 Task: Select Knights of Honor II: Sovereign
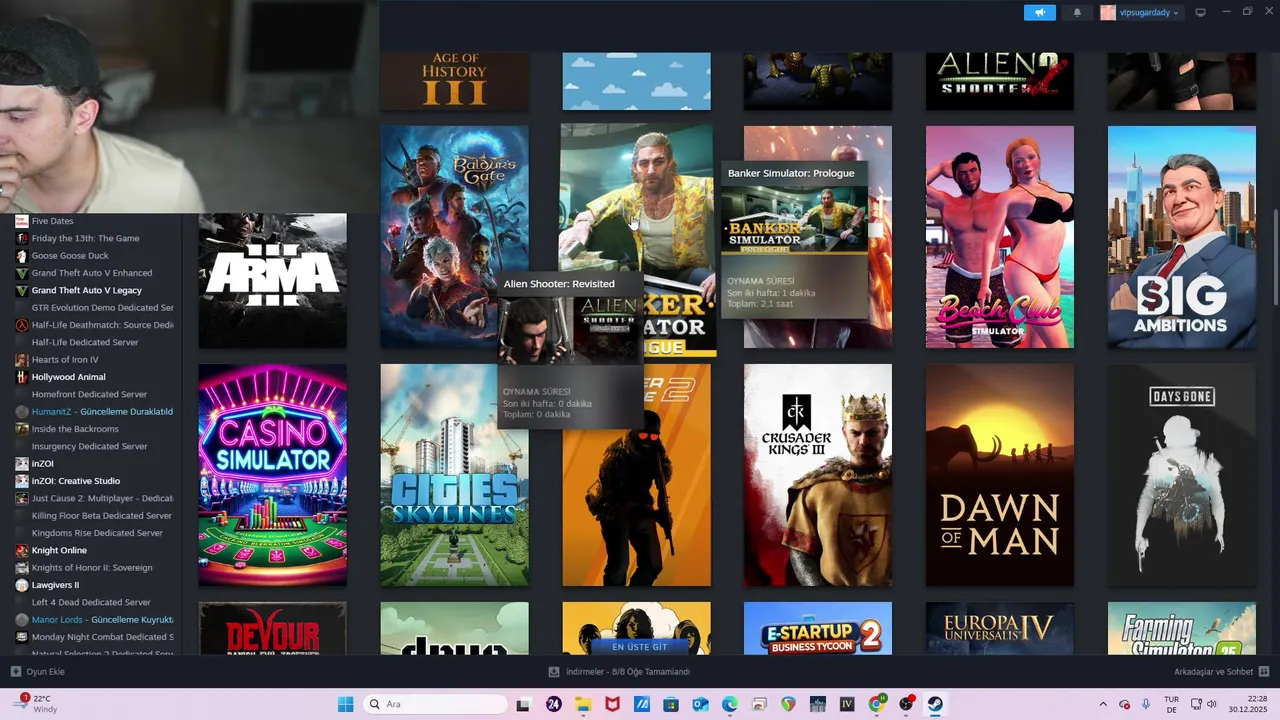coord(90,568)
